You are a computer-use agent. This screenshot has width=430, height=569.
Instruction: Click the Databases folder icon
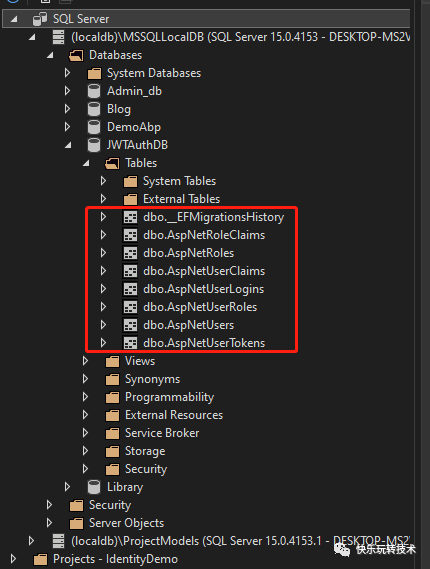[76, 55]
